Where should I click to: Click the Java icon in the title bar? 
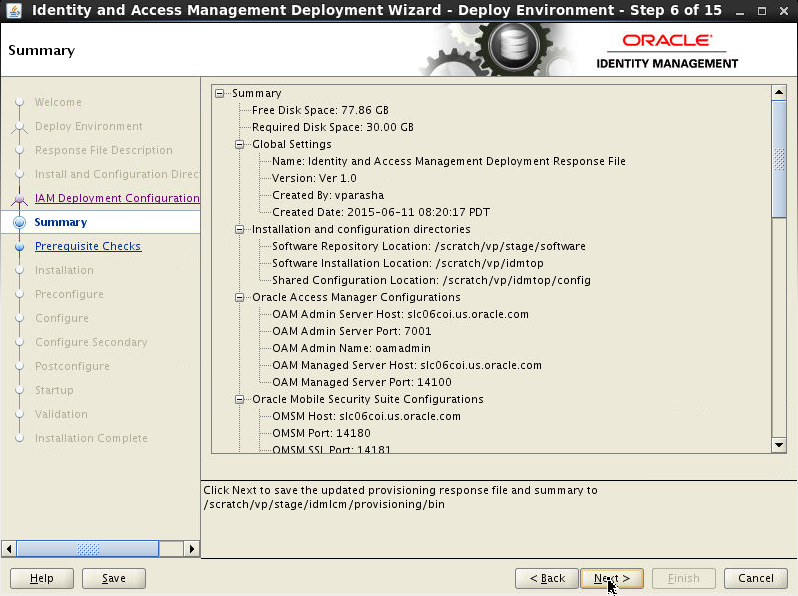click(14, 10)
